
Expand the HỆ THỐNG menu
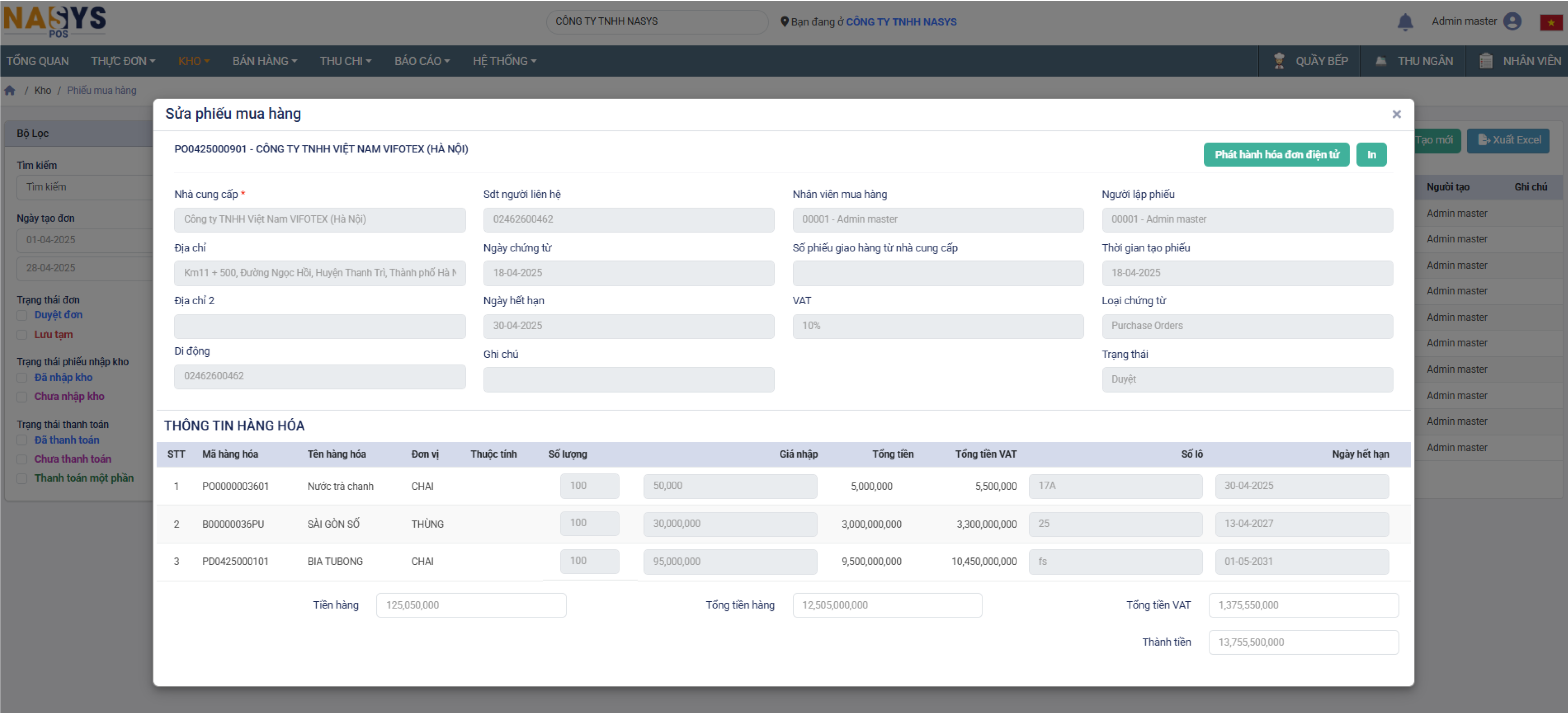pos(504,61)
